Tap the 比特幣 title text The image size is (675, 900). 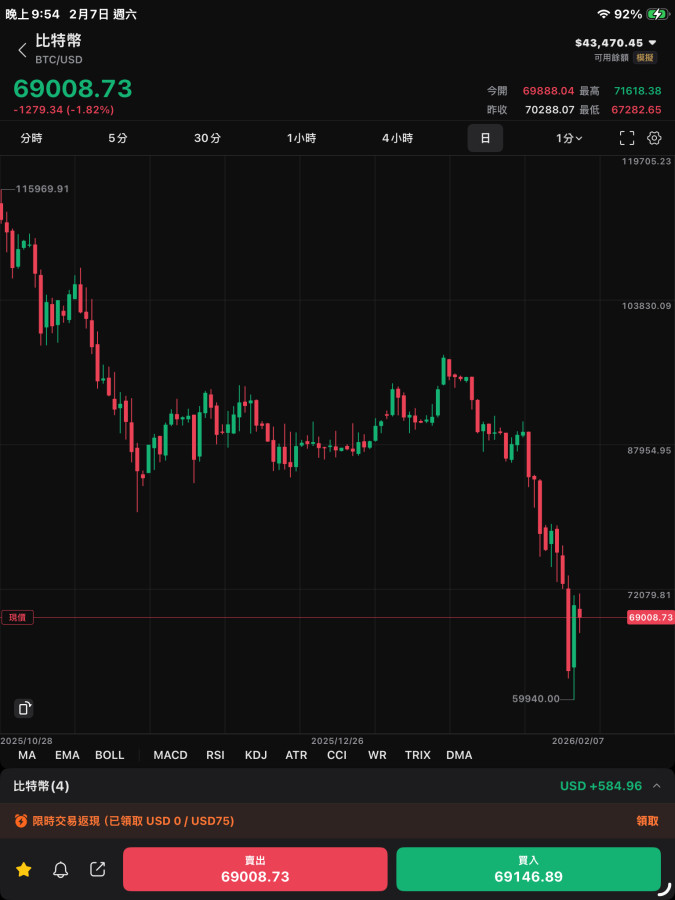pos(59,41)
